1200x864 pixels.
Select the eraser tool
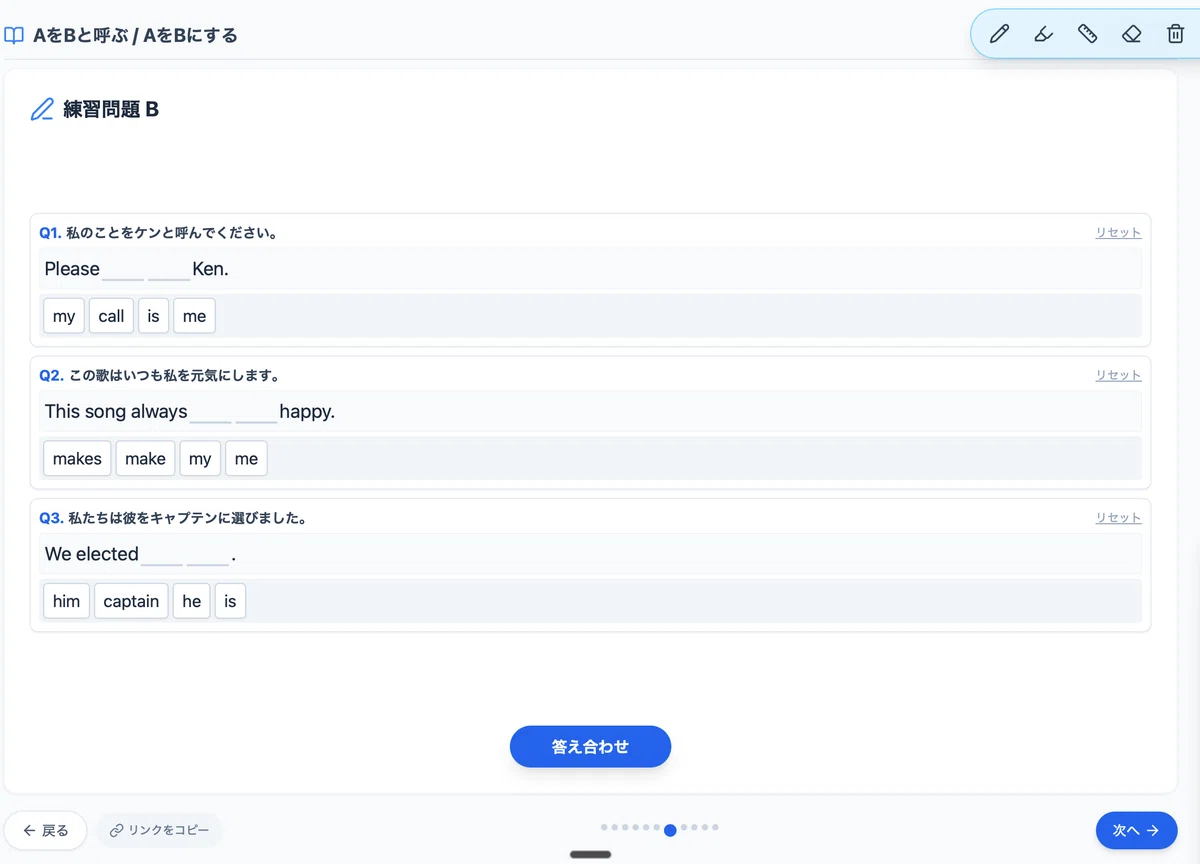1131,34
